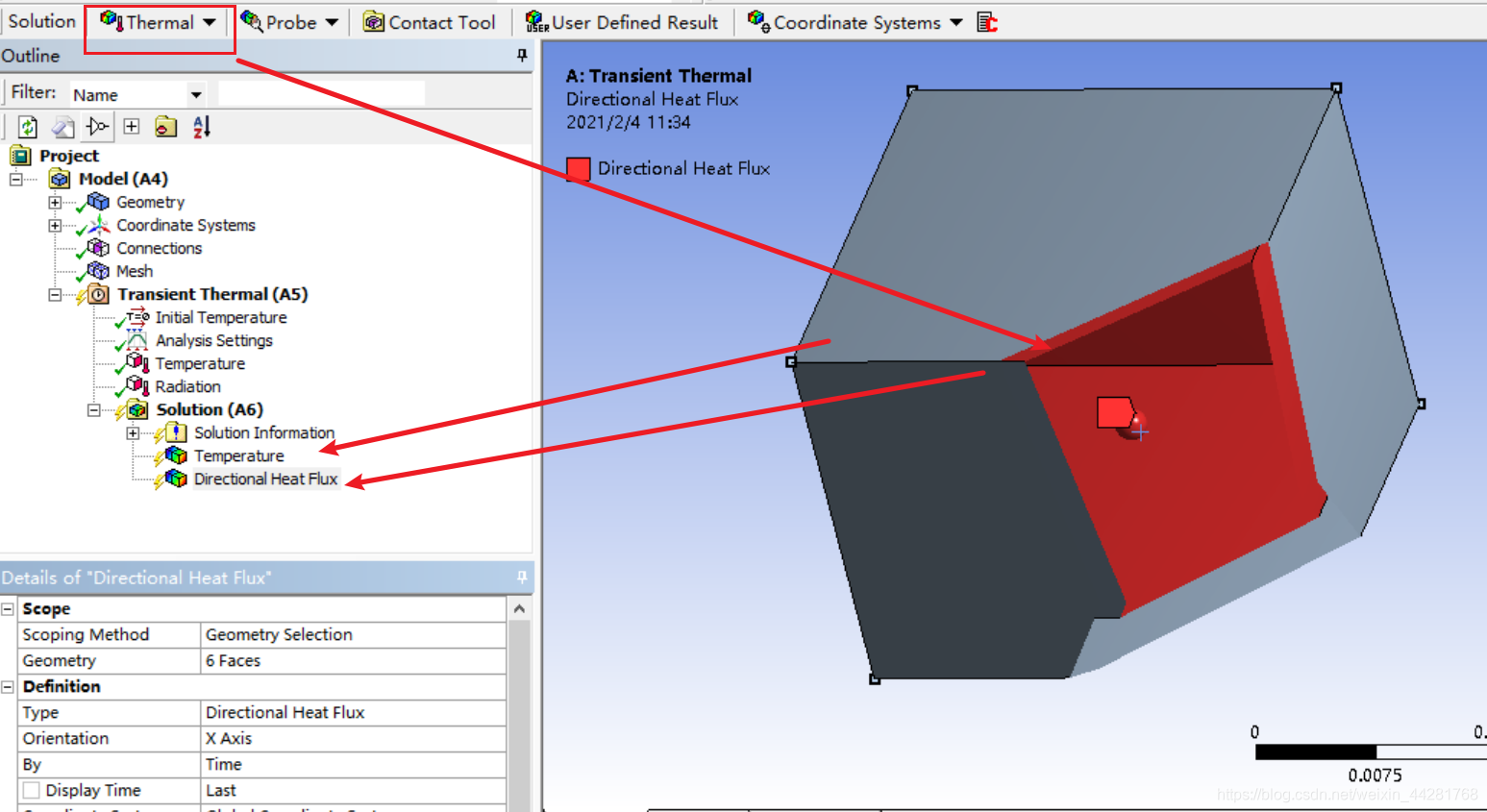The image size is (1487, 812).
Task: Expand the Geometry tree node
Action: tap(55, 203)
